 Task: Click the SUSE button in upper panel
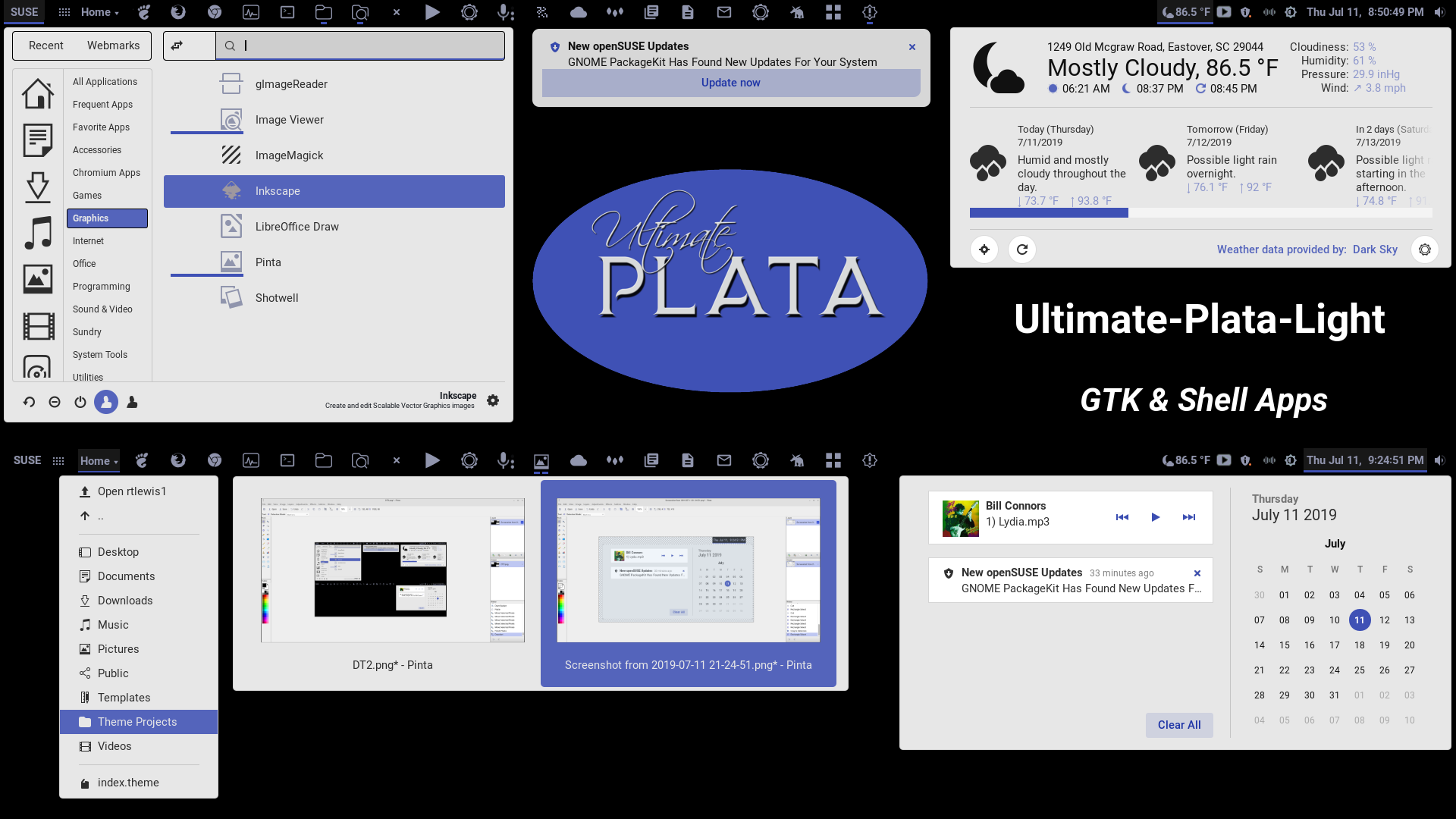pyautogui.click(x=24, y=12)
